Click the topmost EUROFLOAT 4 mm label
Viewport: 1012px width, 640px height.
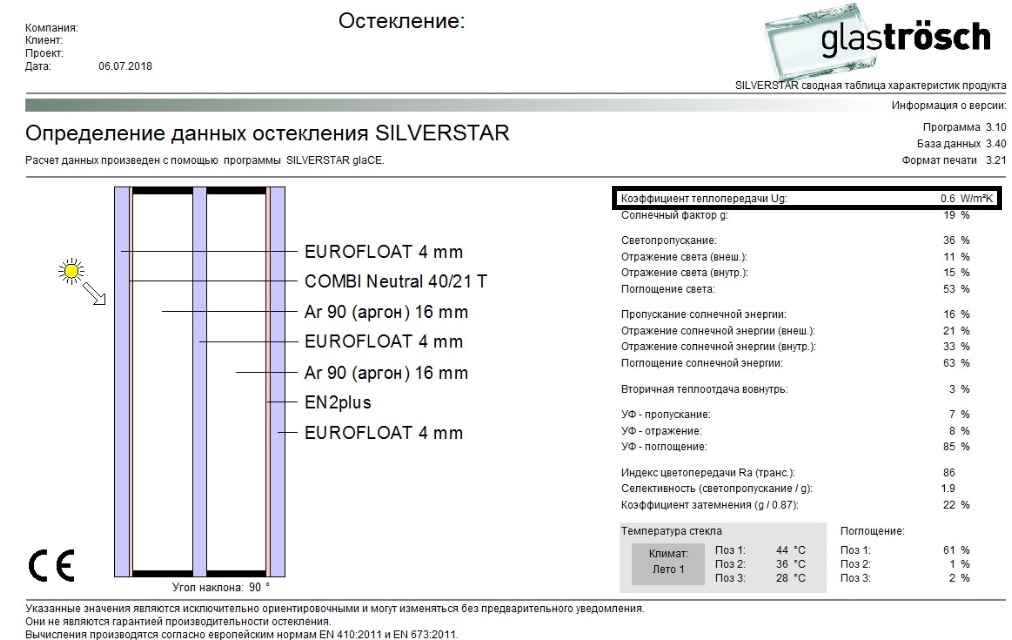[x=383, y=251]
